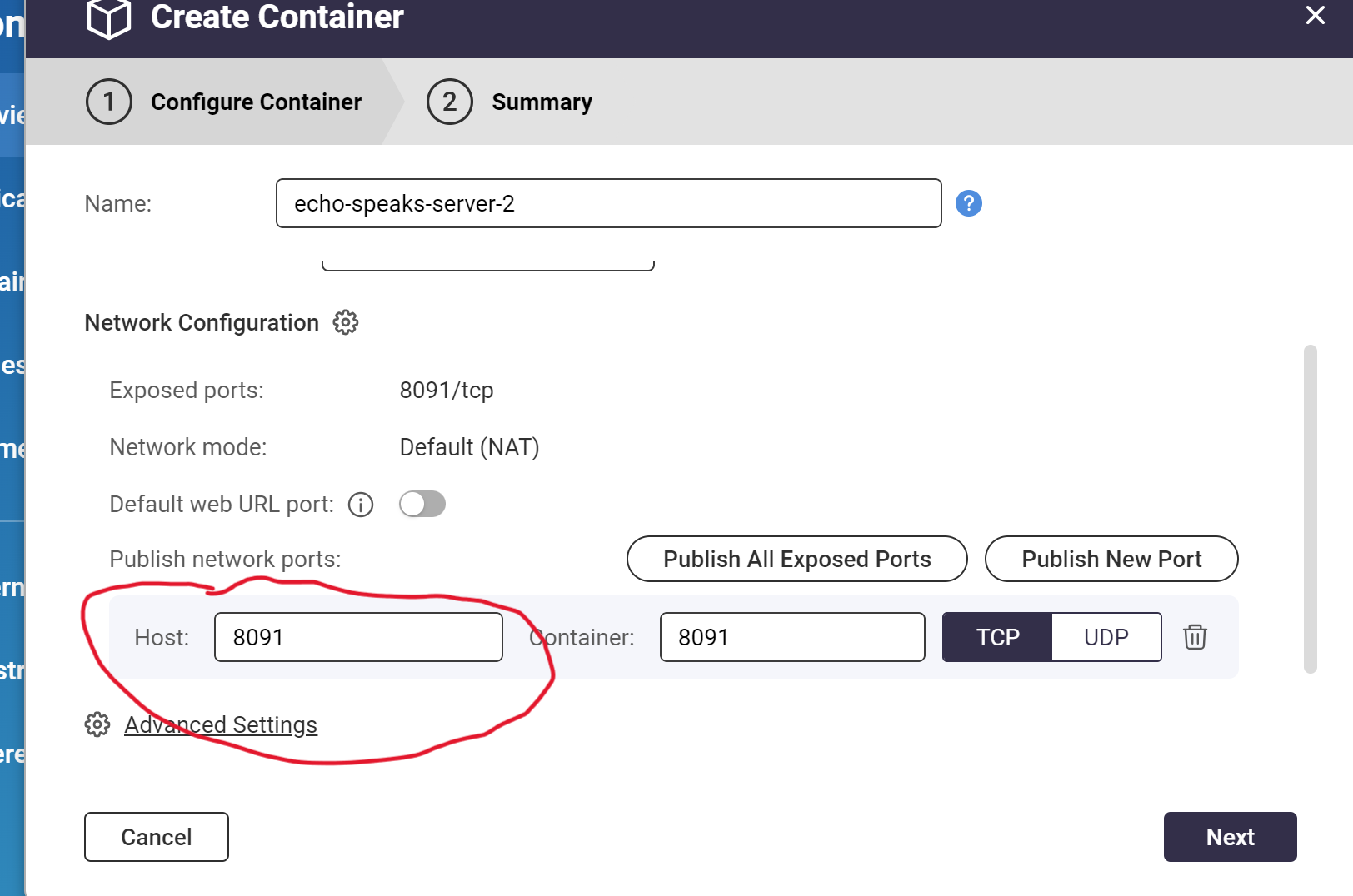1353x896 pixels.
Task: Close the Create Container dialog
Action: [x=1315, y=15]
